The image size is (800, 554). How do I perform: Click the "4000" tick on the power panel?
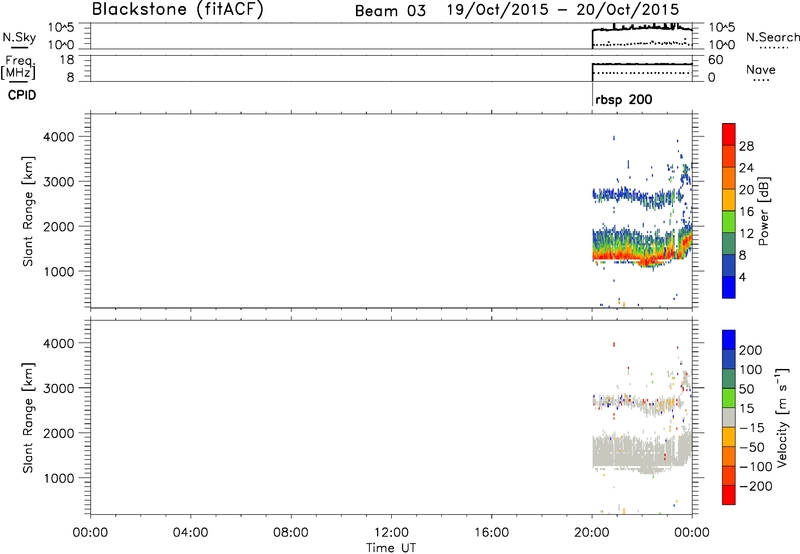(59, 137)
